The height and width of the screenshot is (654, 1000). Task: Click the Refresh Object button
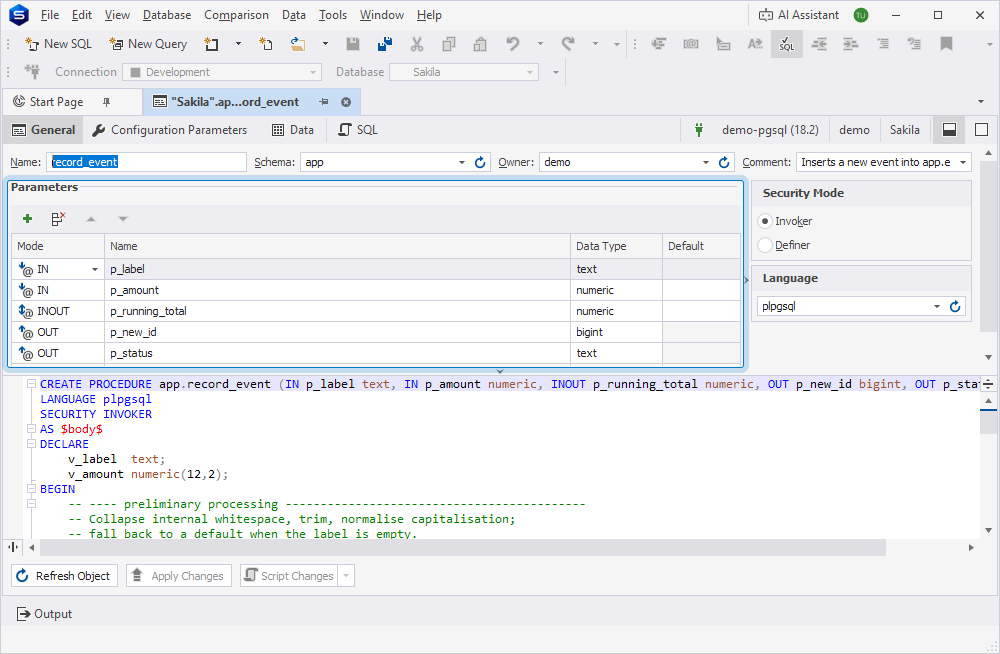(x=64, y=576)
